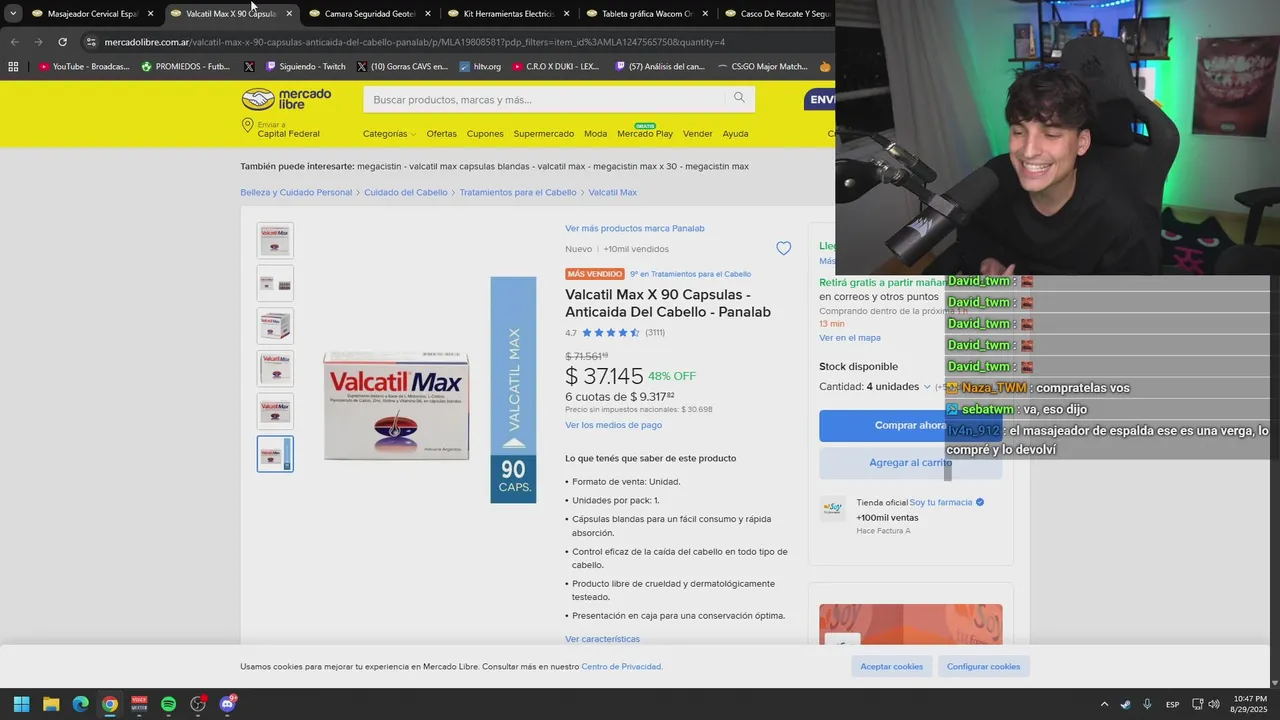
Task: Open the Chrome tab search dropdown
Action: coord(12,14)
